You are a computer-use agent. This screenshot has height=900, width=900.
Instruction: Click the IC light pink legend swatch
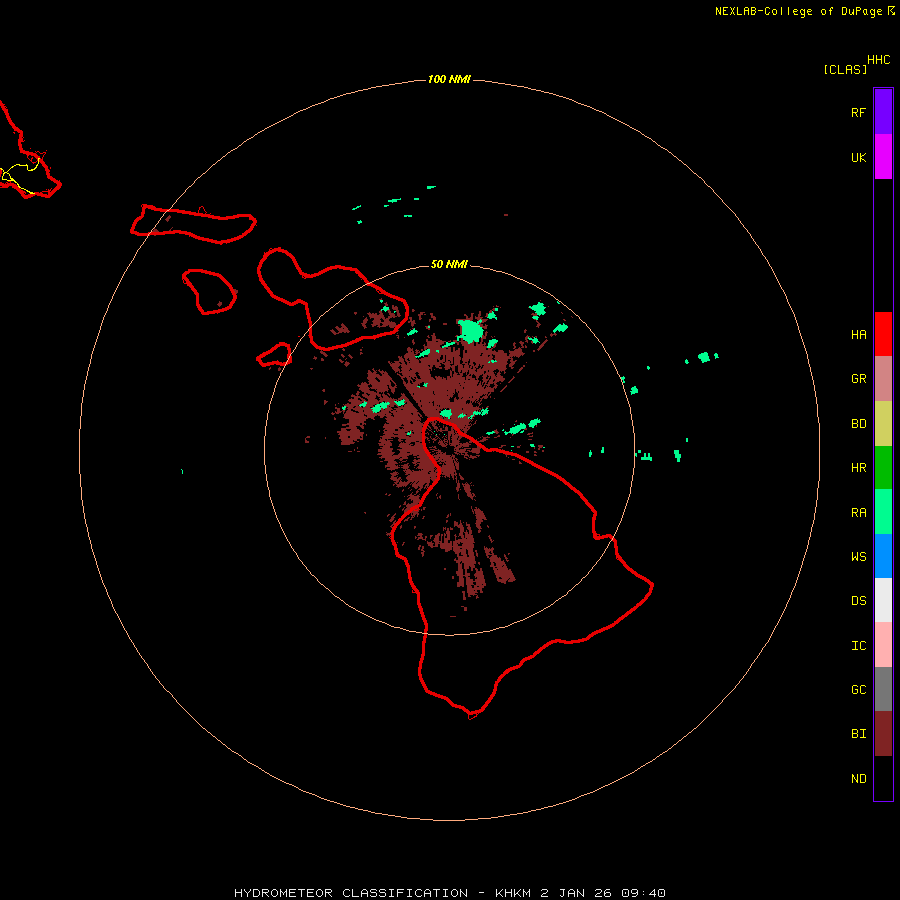[883, 645]
